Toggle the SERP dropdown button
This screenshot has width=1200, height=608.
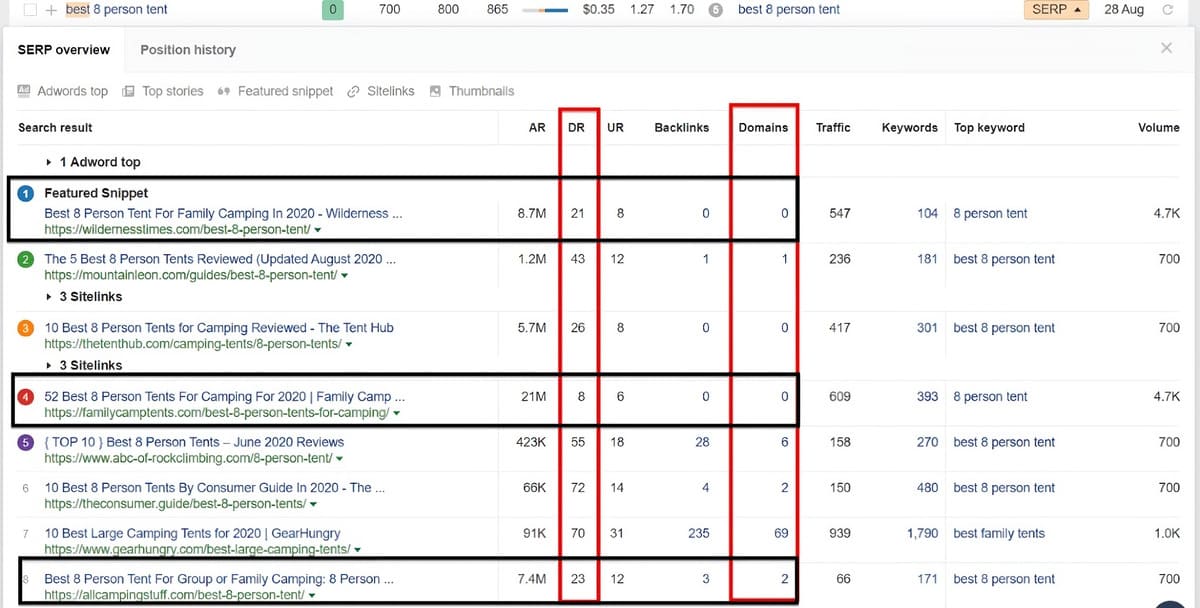[1056, 10]
